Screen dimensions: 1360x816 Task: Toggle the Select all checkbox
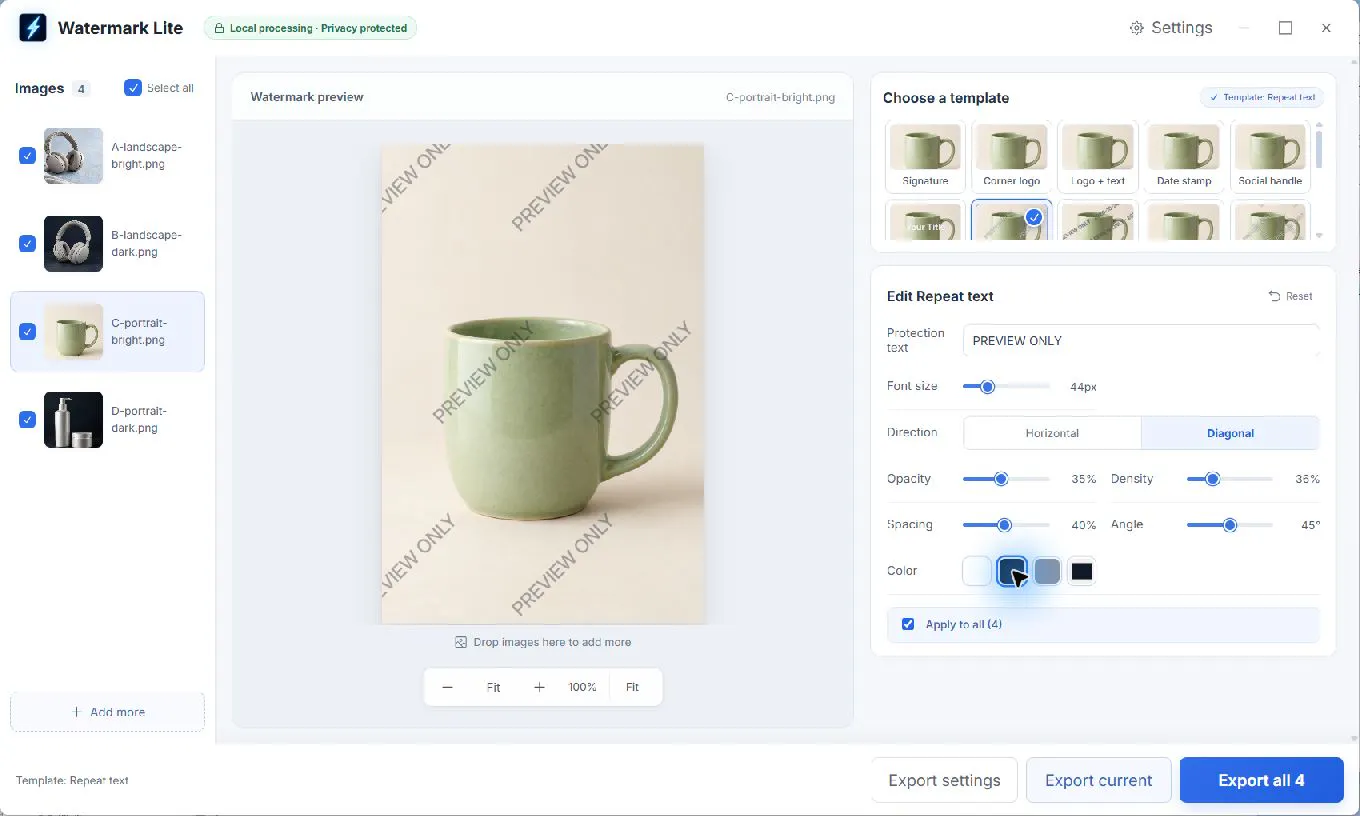click(x=133, y=88)
